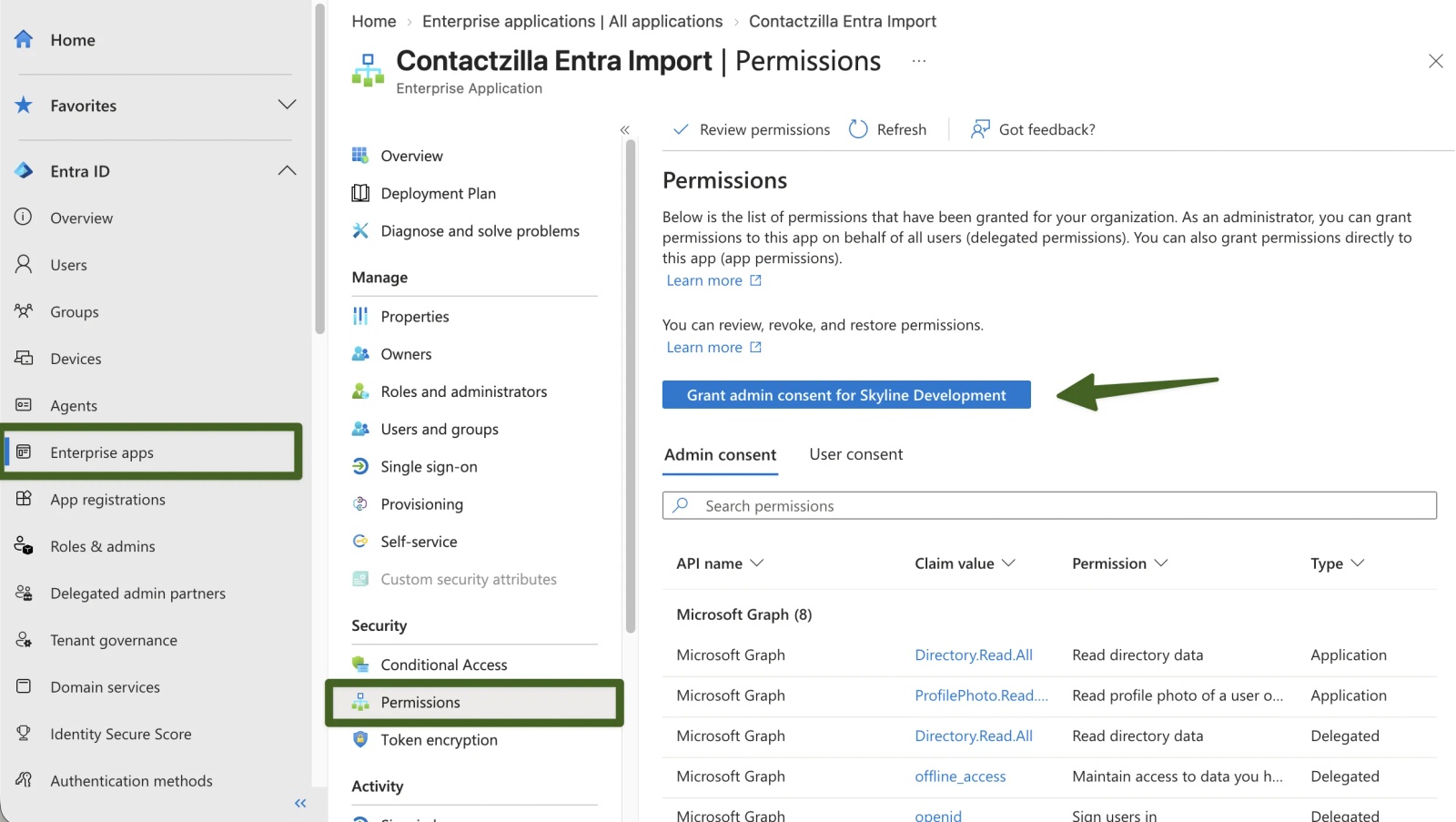The height and width of the screenshot is (822, 1456).
Task: Click the App registrations grid icon
Action: (x=24, y=499)
